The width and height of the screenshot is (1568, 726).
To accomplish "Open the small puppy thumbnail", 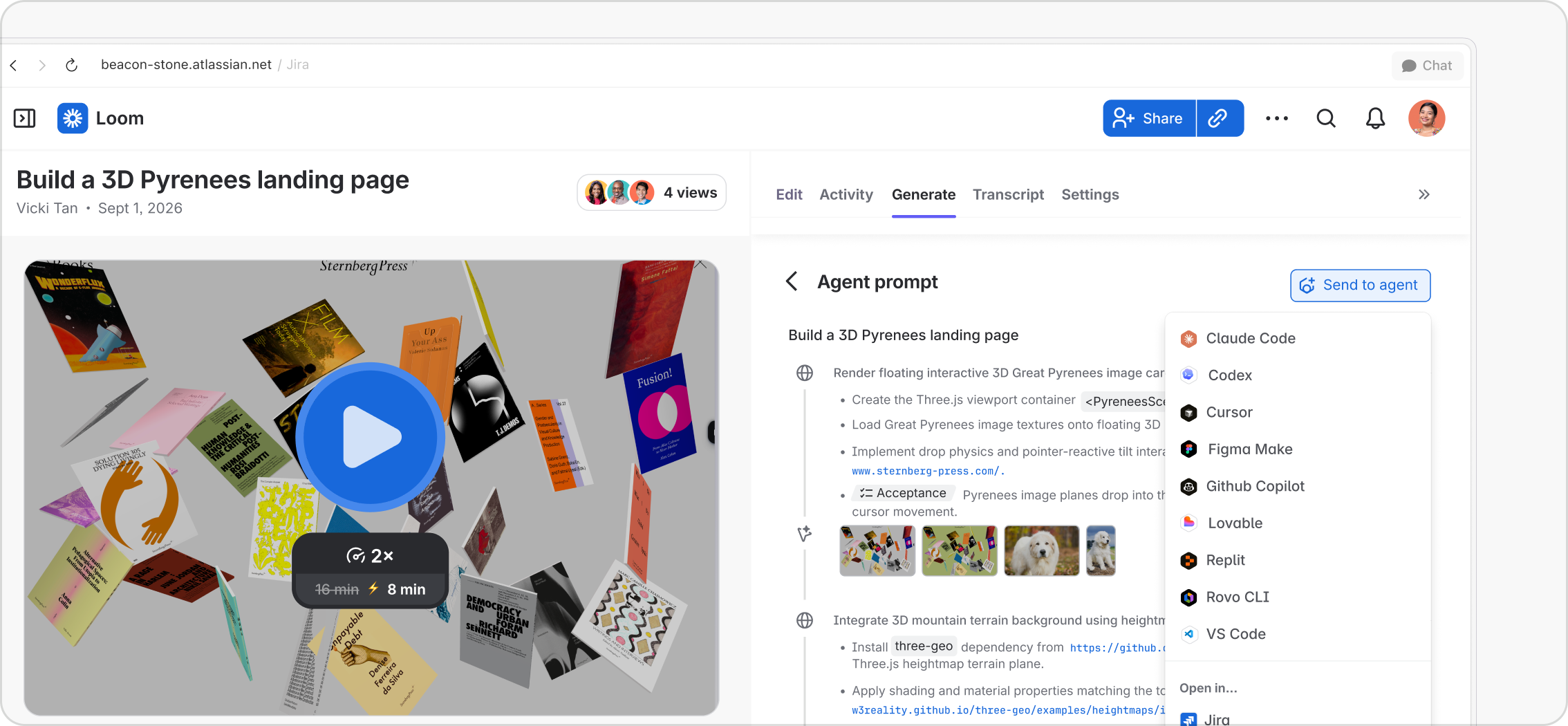I will (x=1101, y=550).
